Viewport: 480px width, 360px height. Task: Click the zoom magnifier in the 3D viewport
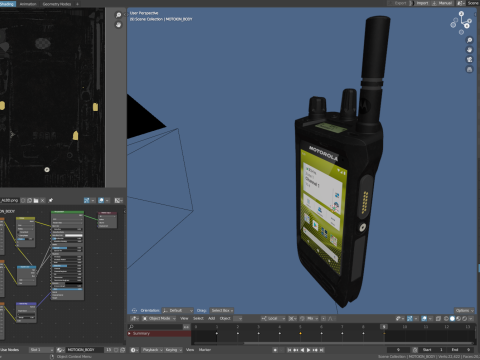pyautogui.click(x=469, y=40)
